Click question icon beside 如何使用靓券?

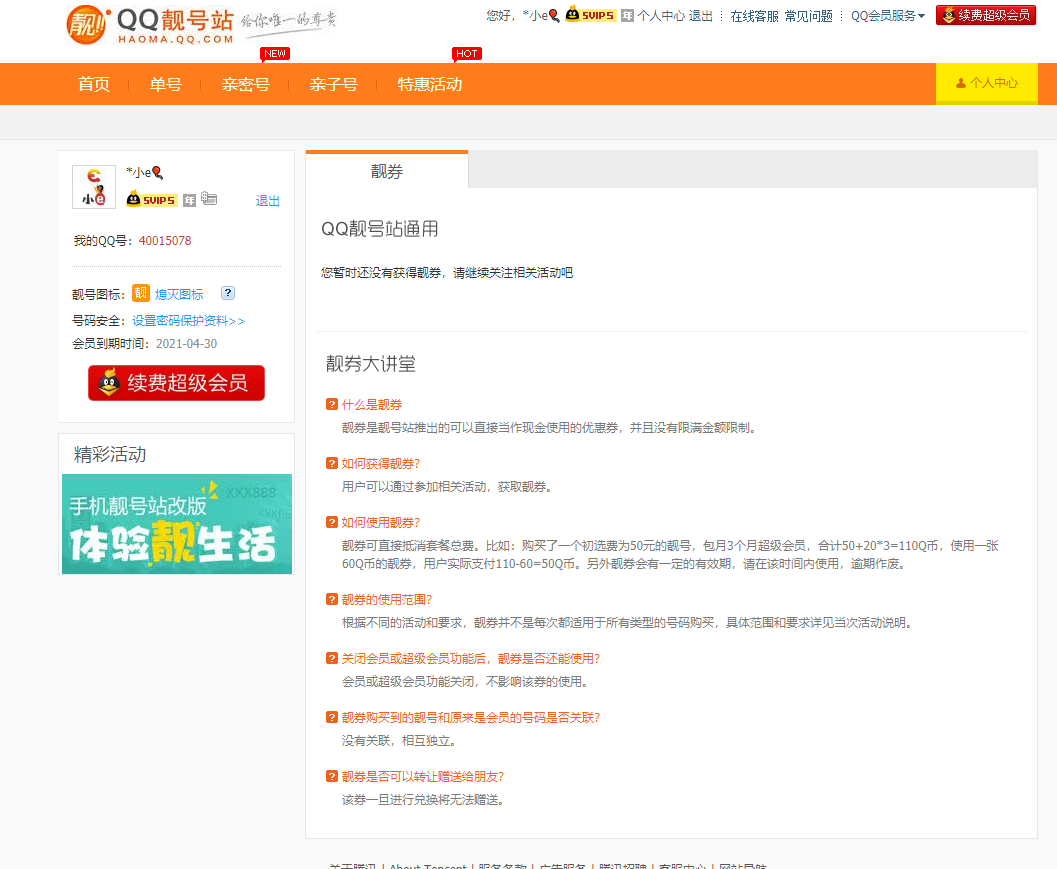pyautogui.click(x=332, y=522)
